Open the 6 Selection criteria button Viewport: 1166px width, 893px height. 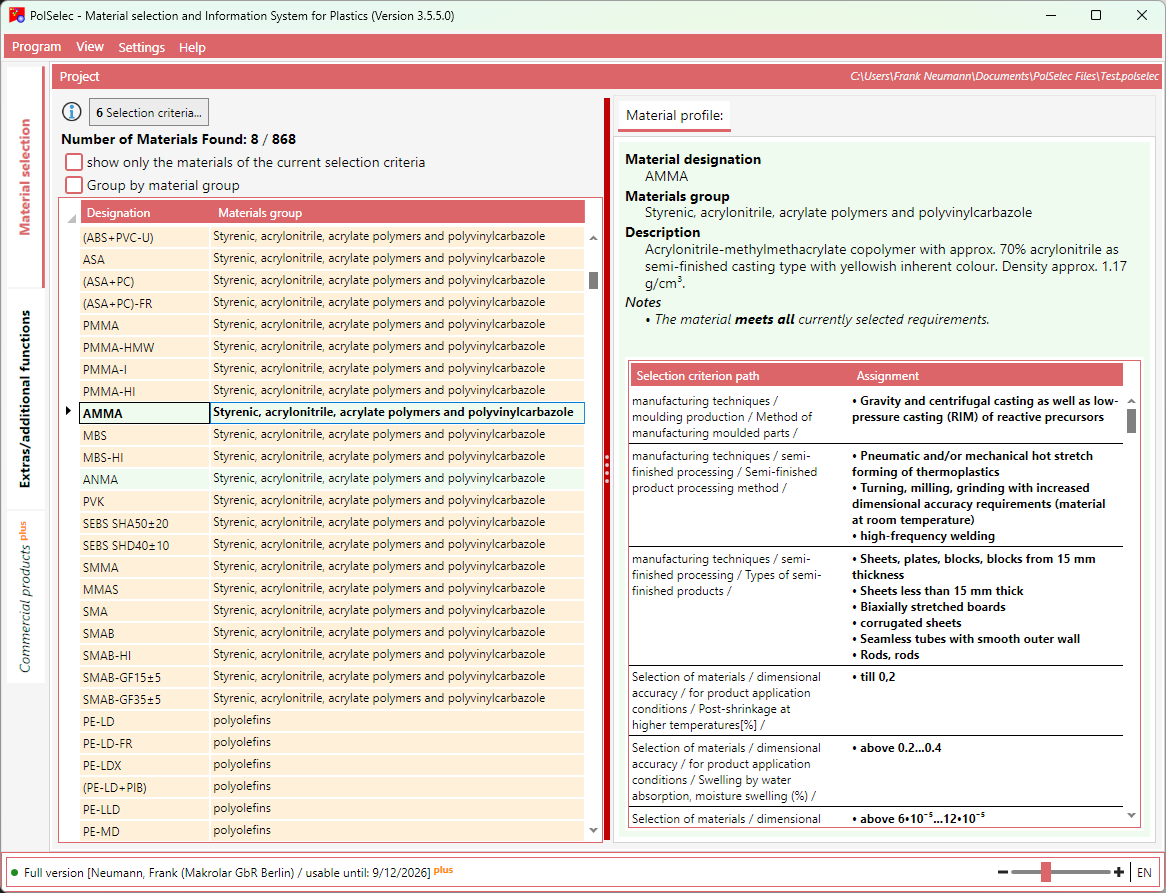click(149, 112)
